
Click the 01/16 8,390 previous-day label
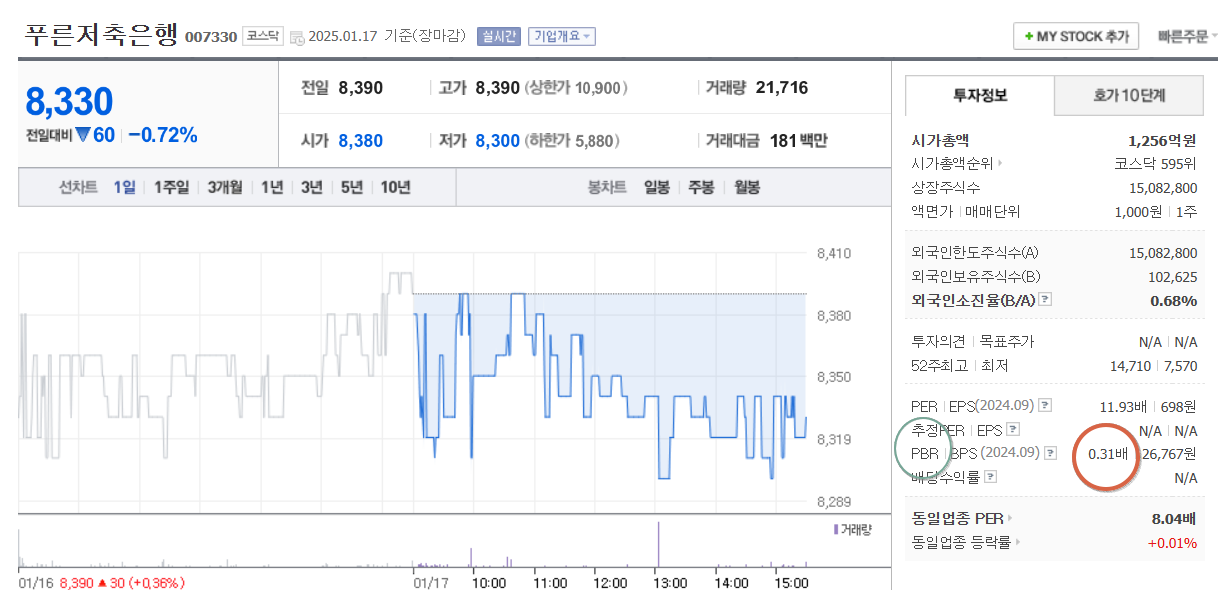click(102, 582)
